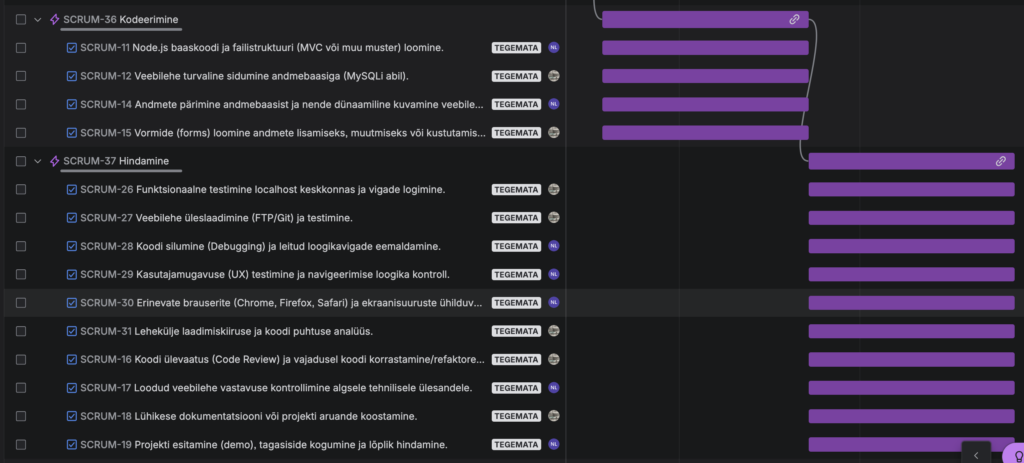
Task: Click the SCRUM-11 assignee avatar
Action: point(553,47)
